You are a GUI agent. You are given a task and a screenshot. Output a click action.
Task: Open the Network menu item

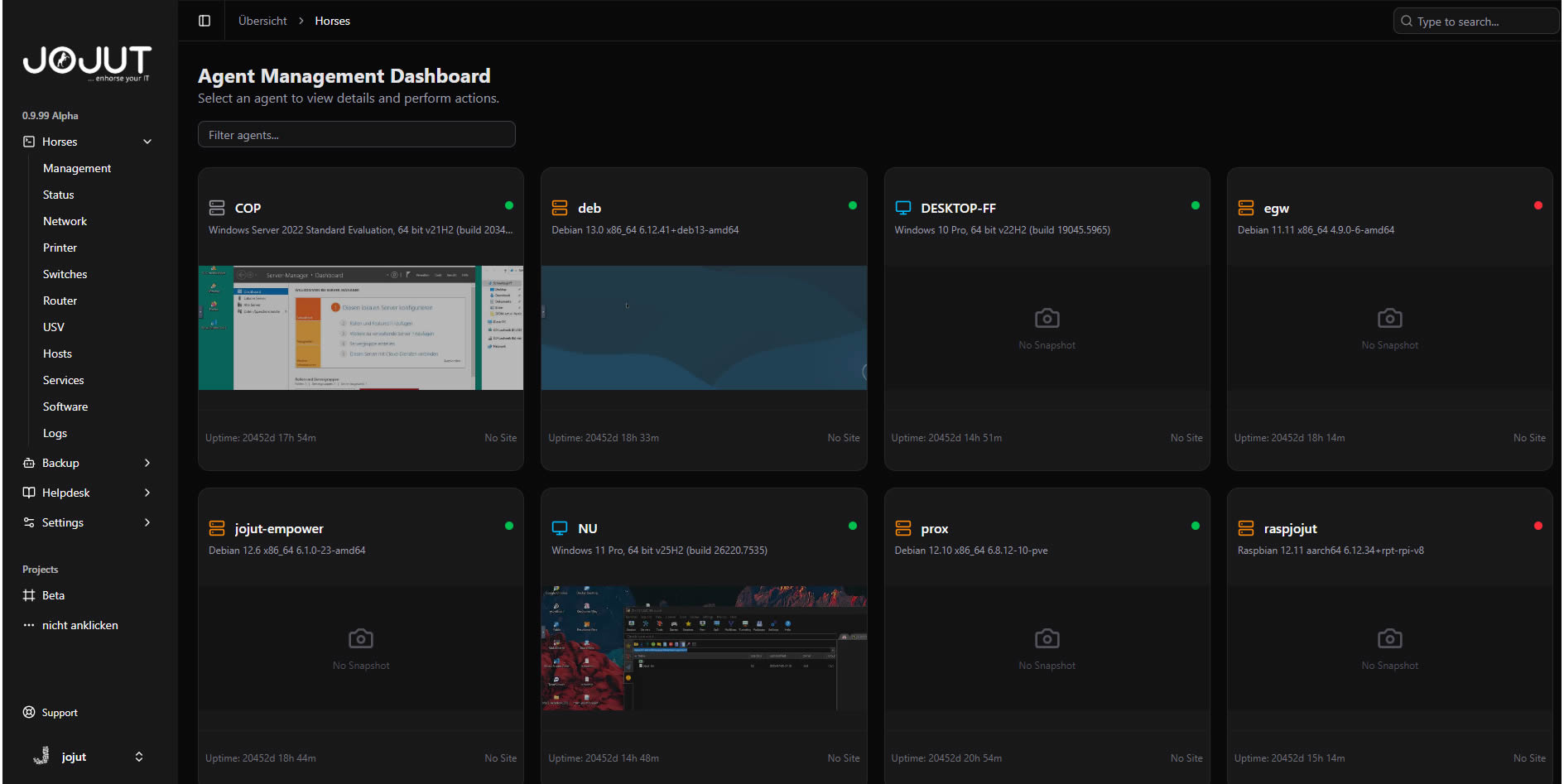pos(65,221)
